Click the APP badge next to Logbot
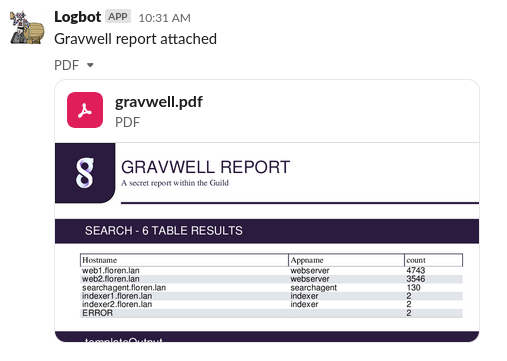The height and width of the screenshot is (361, 507). tap(118, 17)
